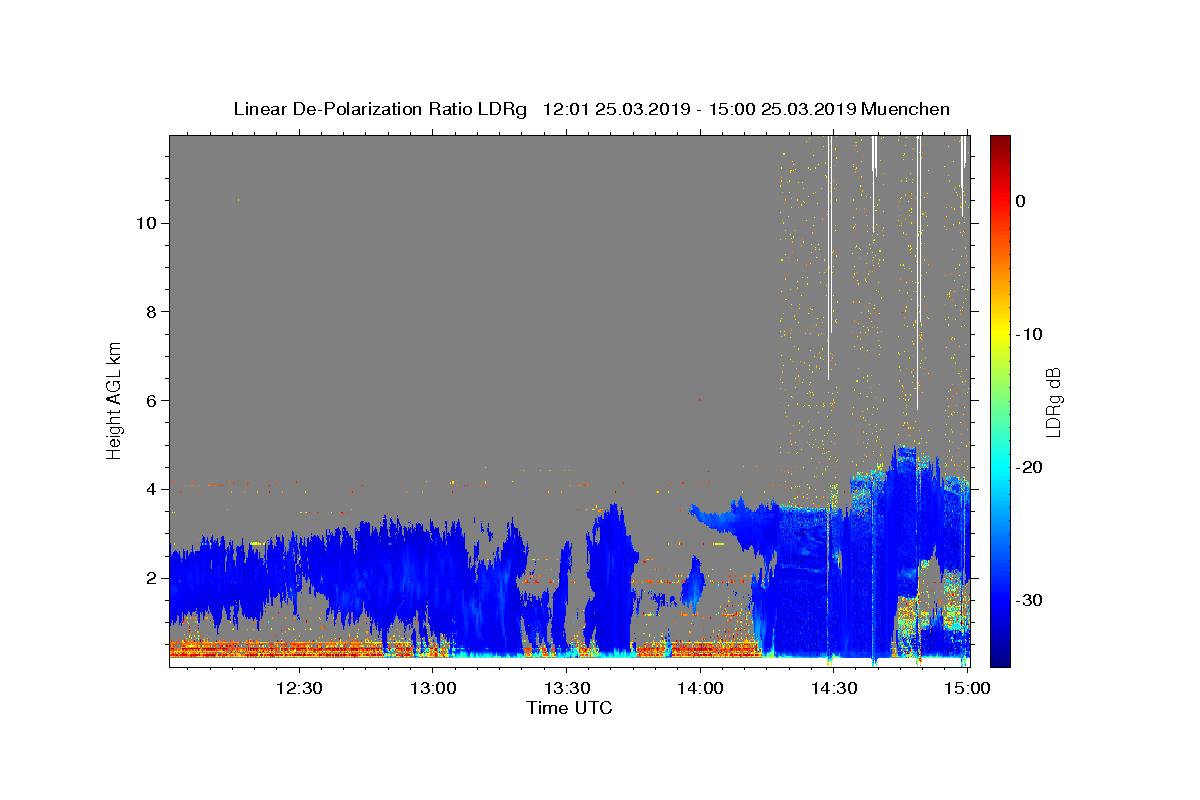Click the '-10' colorbar value label
Image resolution: width=1200 pixels, height=800 pixels.
1029,334
